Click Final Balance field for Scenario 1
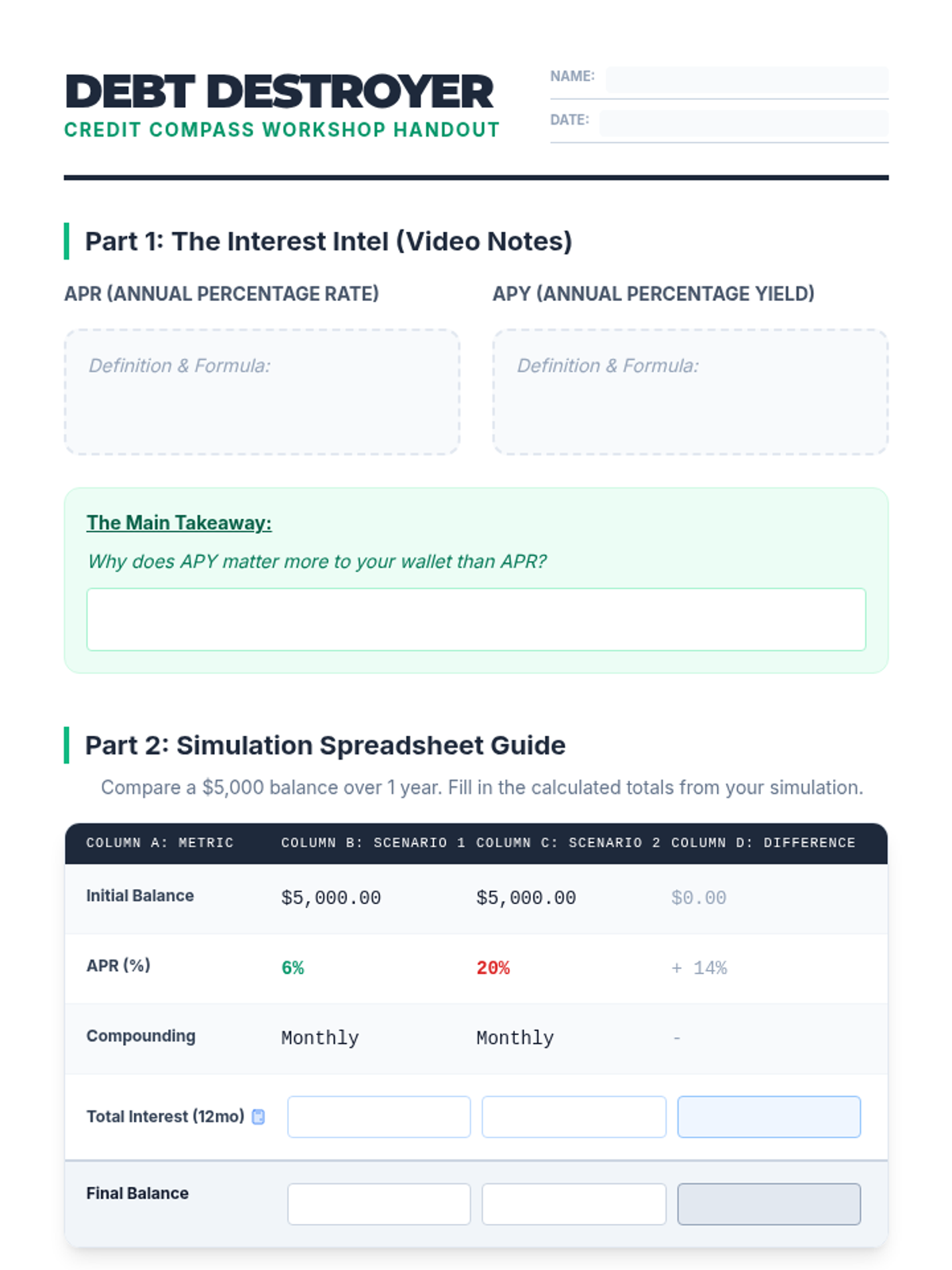This screenshot has height=1270, width=952. (x=378, y=1204)
